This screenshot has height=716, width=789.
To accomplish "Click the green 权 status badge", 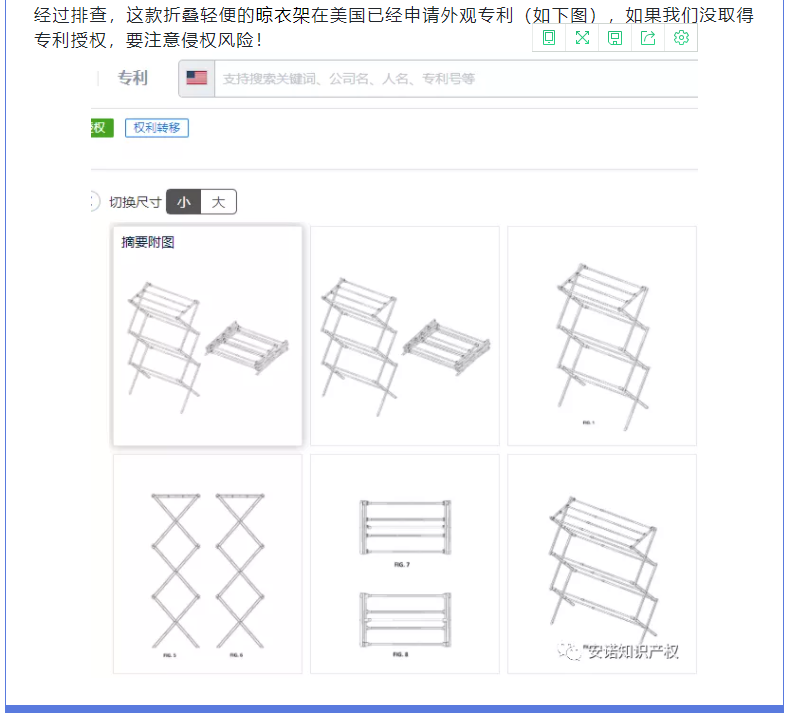I will pos(102,128).
